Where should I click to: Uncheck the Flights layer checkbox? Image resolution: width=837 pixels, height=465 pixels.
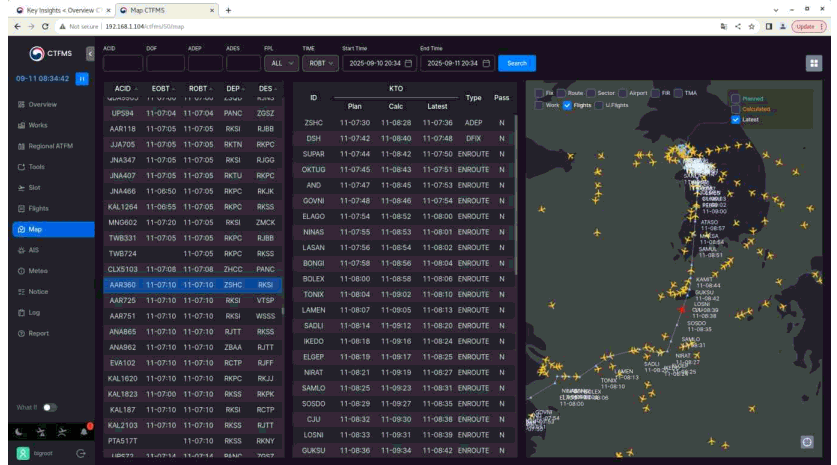[567, 106]
